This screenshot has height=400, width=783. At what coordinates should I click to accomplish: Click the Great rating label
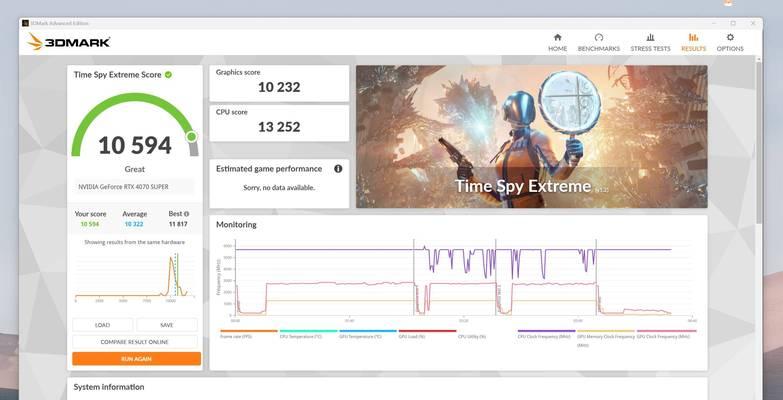[x=134, y=169]
